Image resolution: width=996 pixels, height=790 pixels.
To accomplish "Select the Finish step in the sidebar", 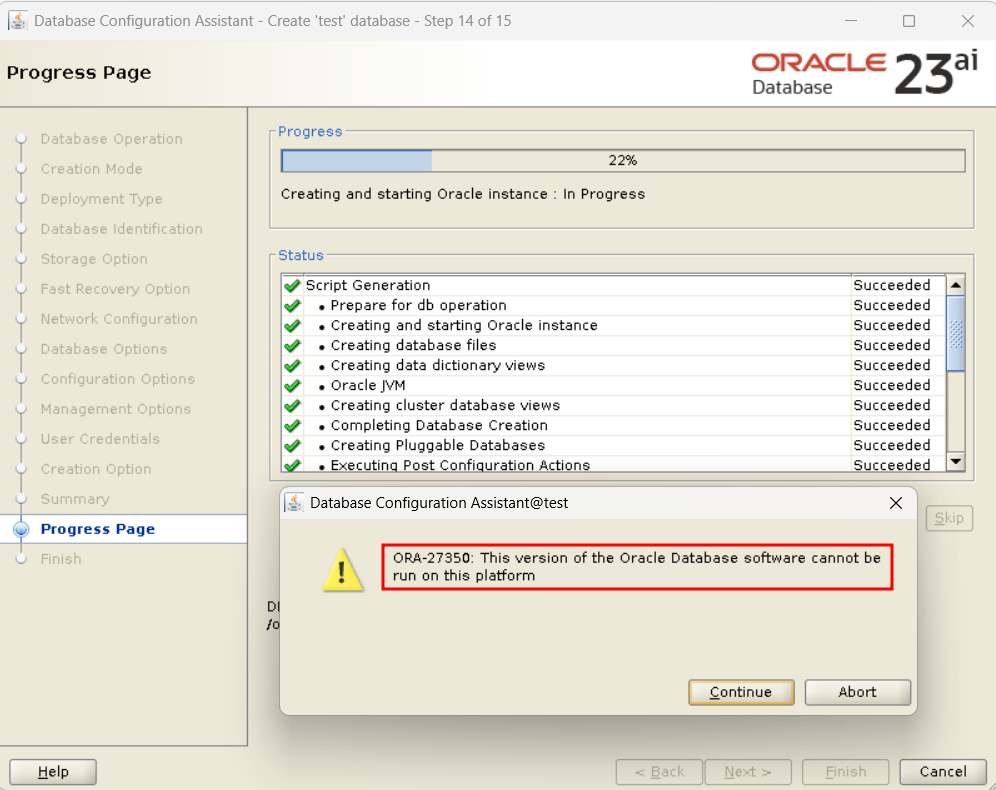I will tap(60, 559).
